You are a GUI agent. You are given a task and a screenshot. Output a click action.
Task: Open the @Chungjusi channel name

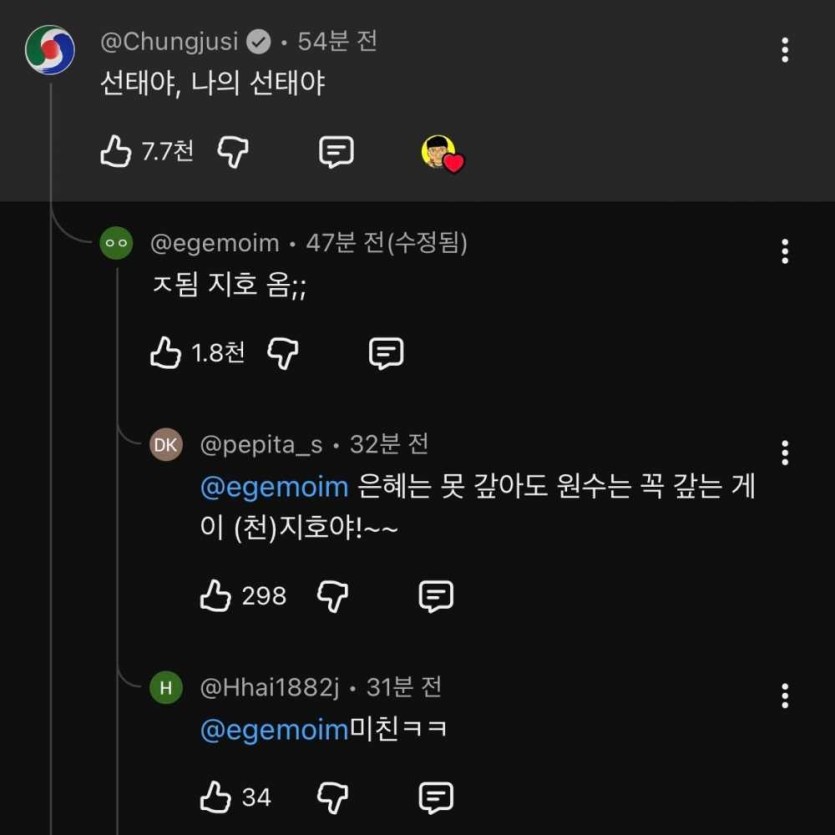[169, 42]
